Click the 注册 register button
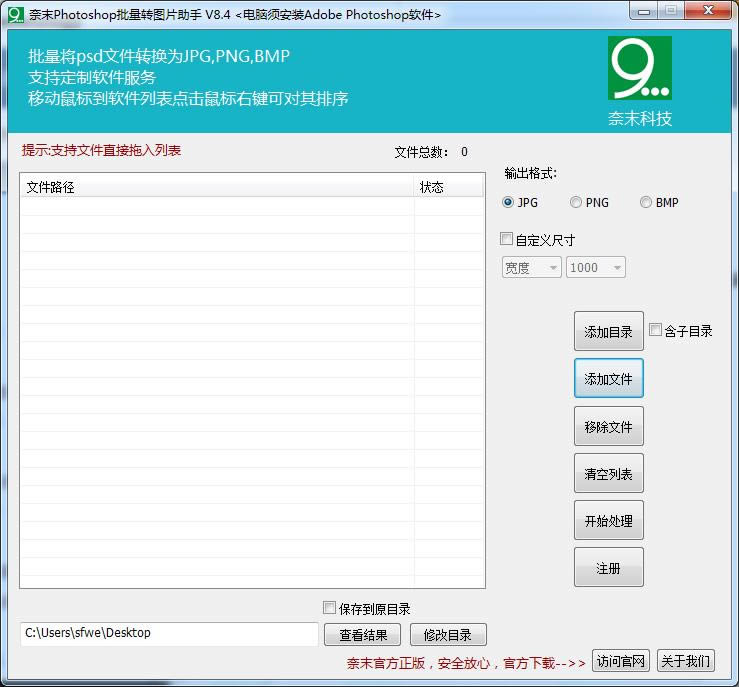 (608, 567)
